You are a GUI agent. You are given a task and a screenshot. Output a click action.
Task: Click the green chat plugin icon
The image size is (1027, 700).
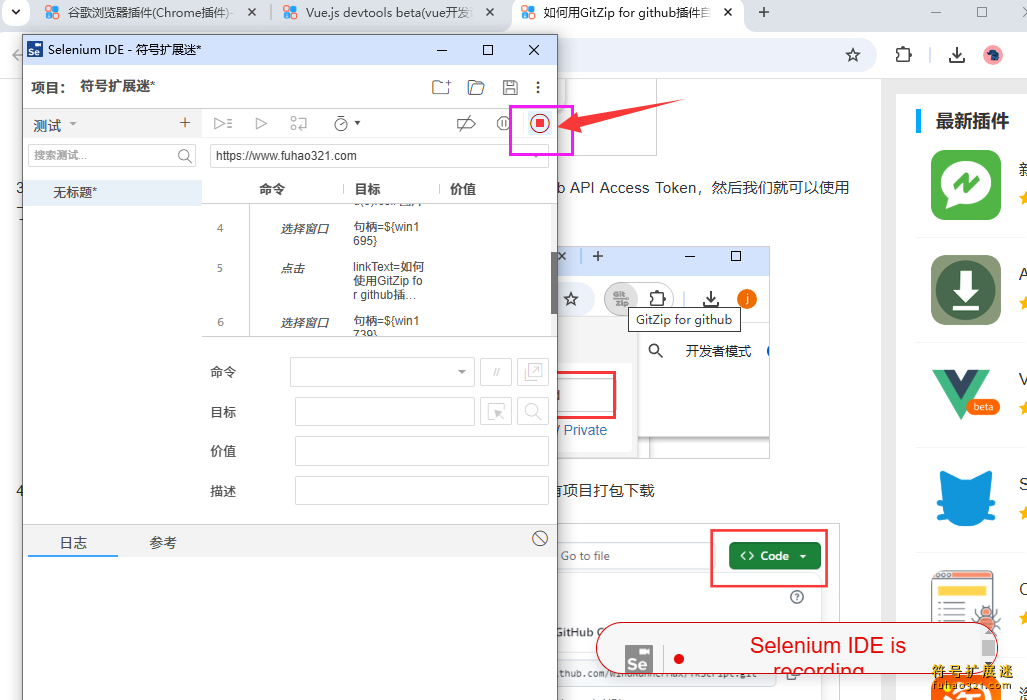pyautogui.click(x=966, y=185)
